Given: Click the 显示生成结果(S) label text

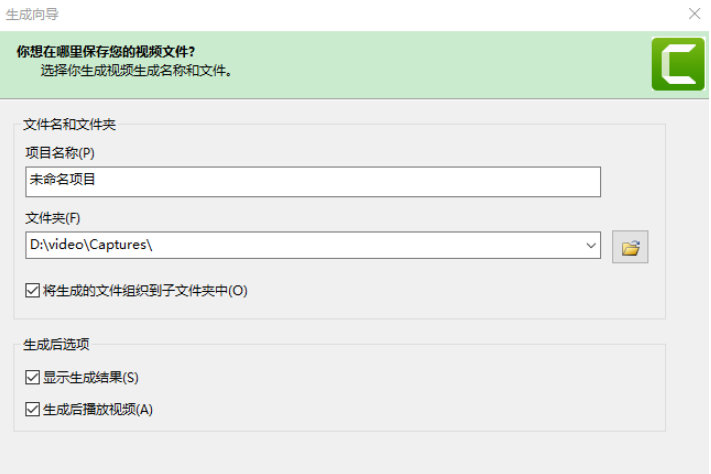Looking at the screenshot, I should coord(91,378).
